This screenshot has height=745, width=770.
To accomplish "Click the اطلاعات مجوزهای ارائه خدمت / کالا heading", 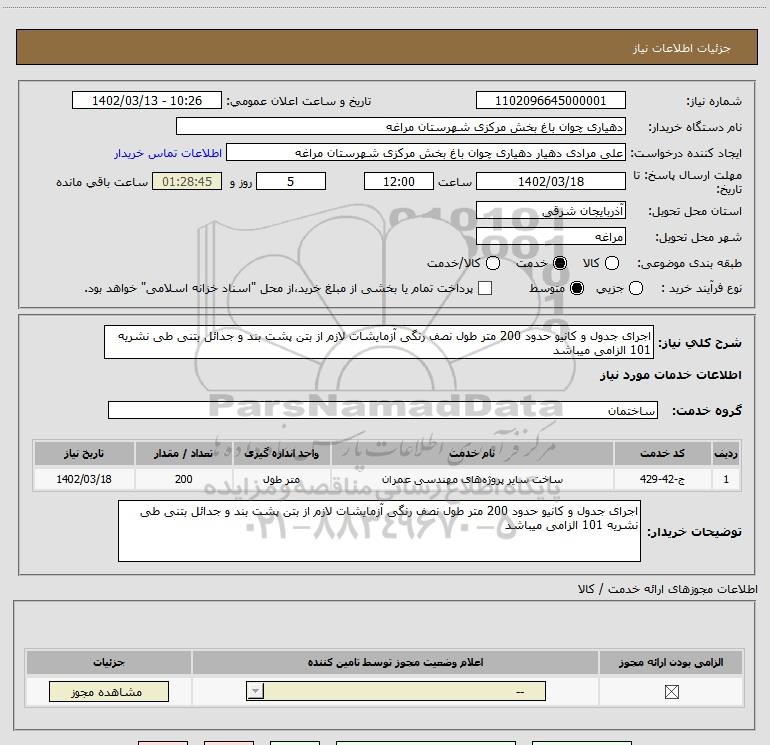I will tap(667, 589).
